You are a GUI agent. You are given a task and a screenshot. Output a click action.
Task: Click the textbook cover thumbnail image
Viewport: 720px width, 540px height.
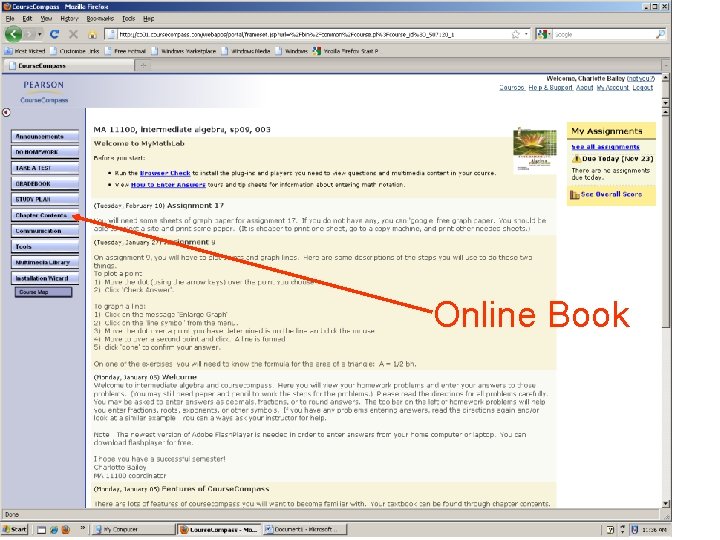[x=534, y=151]
